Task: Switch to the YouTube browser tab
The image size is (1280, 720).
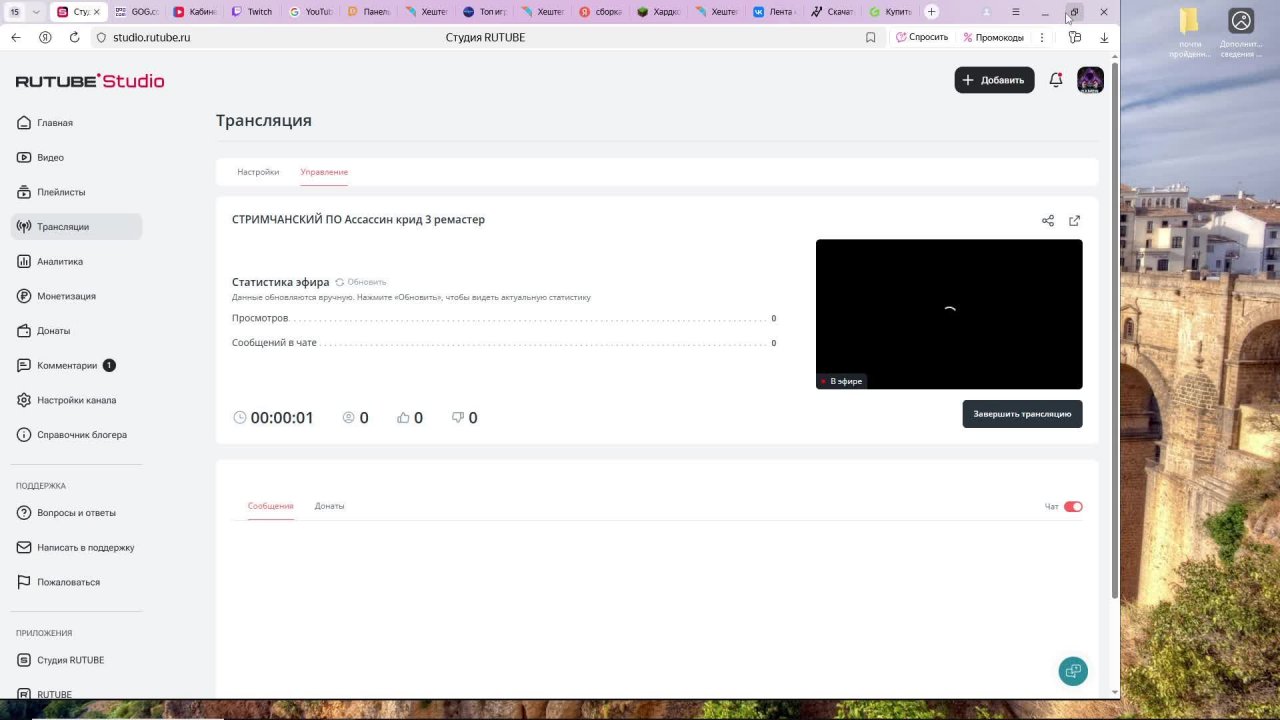Action: tap(309, 12)
